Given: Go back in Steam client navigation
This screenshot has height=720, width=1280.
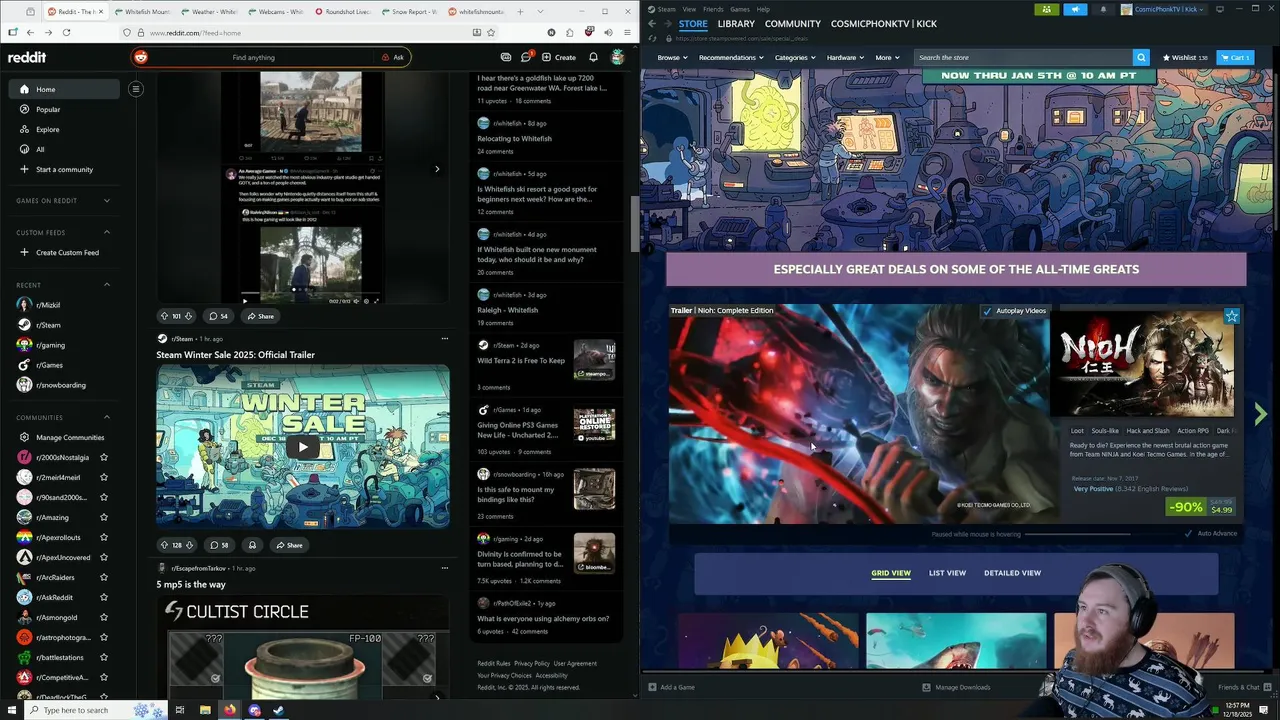Looking at the screenshot, I should pyautogui.click(x=652, y=23).
